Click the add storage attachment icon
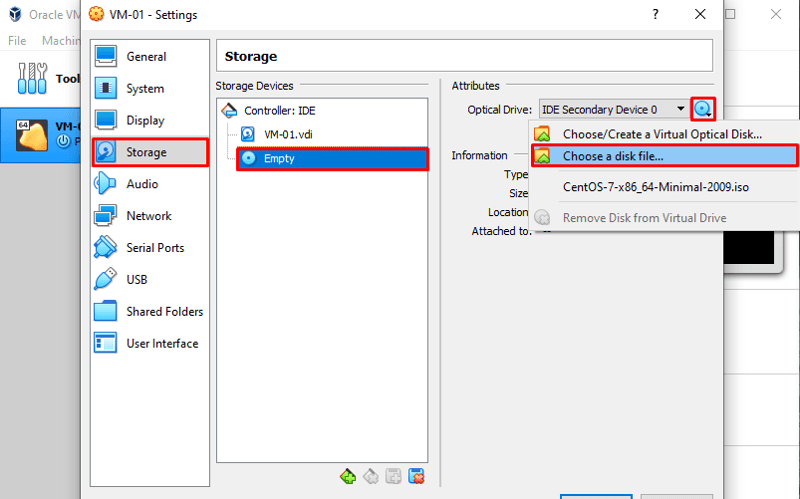Viewport: 800px width, 499px height. click(x=393, y=477)
